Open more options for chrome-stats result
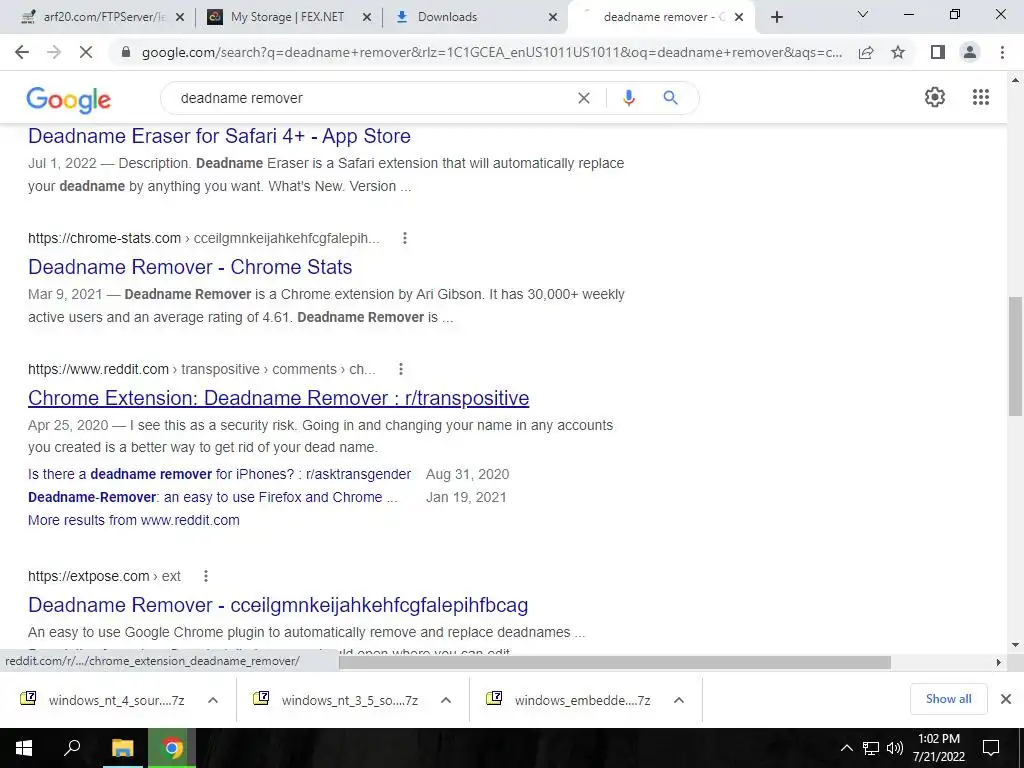The height and width of the screenshot is (768, 1024). coord(405,238)
